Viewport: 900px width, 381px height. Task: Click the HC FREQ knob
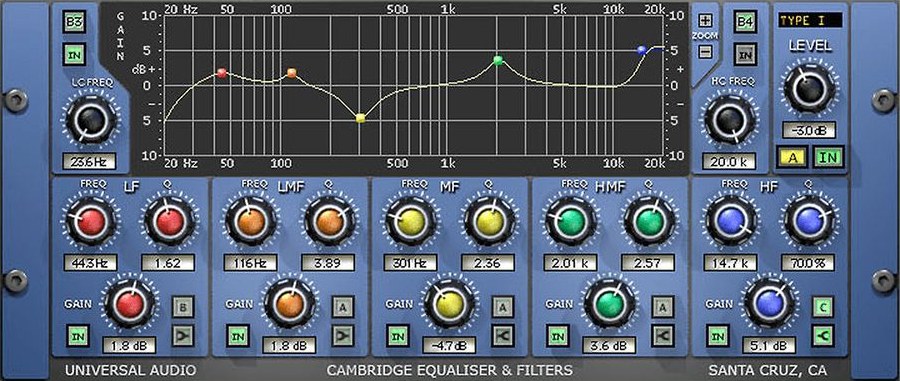coord(729,120)
